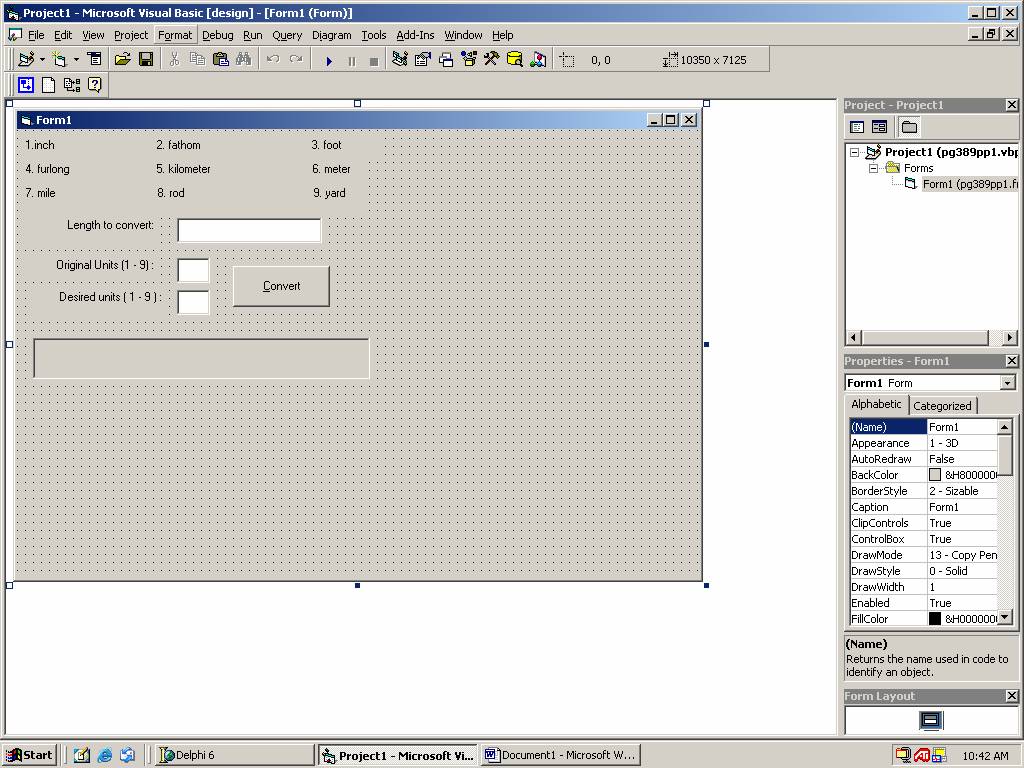Switch to the Categorized properties tab
The width and height of the screenshot is (1024, 768).
pos(942,405)
